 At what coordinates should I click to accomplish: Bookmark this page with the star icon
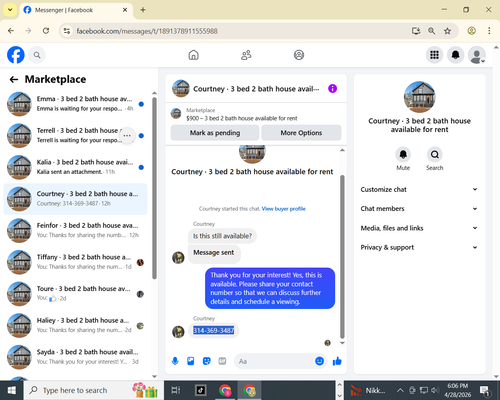tap(447, 31)
